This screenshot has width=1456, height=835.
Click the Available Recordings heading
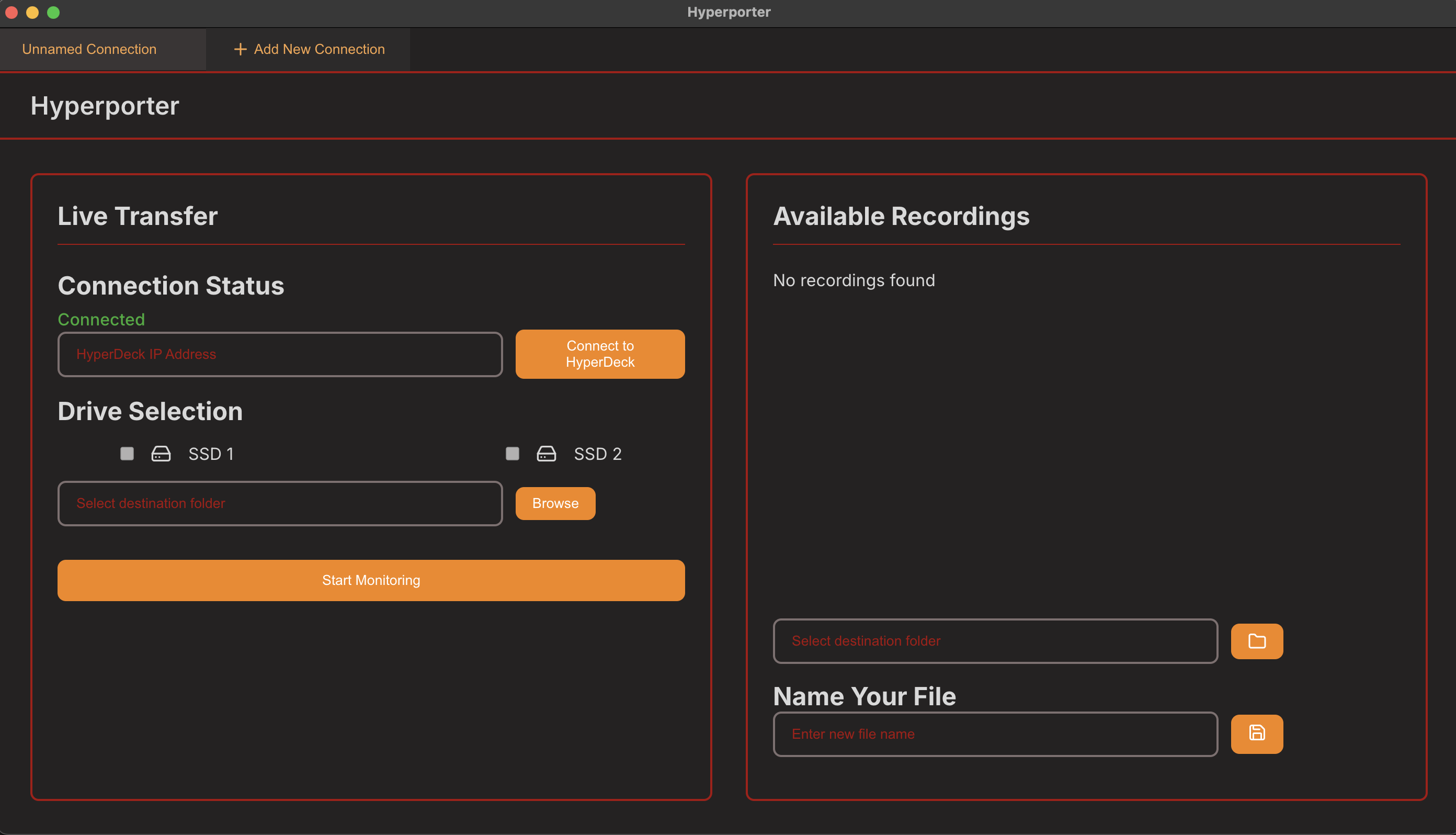(901, 216)
